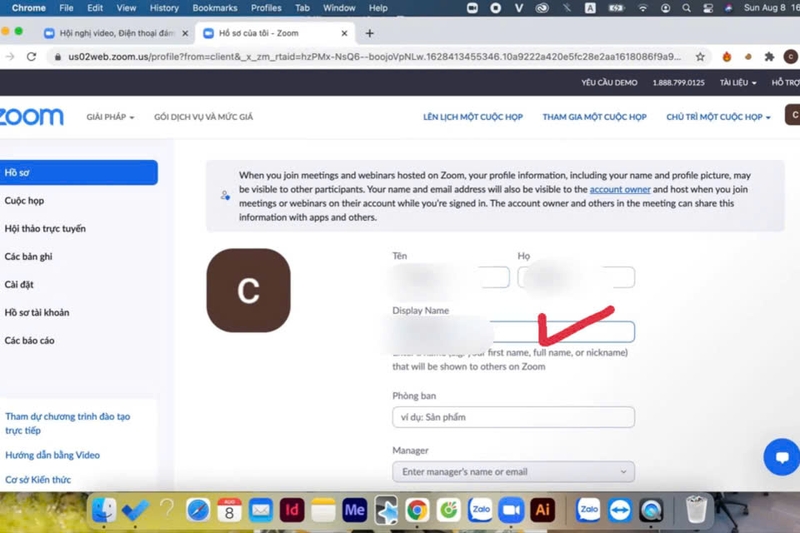Bookmark this page with star icon

tap(700, 57)
